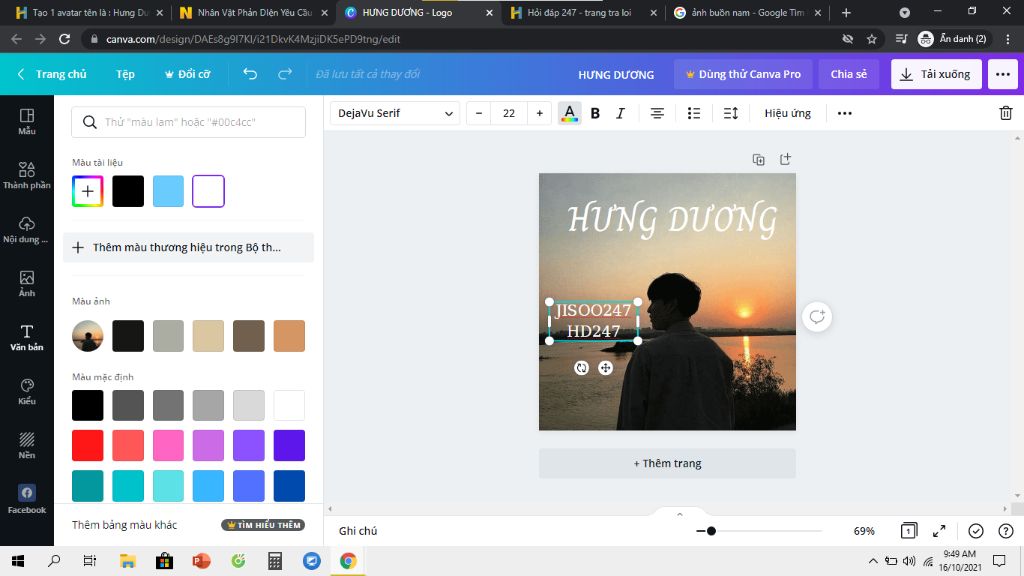
Task: Select the pink default color swatch
Action: (x=168, y=445)
